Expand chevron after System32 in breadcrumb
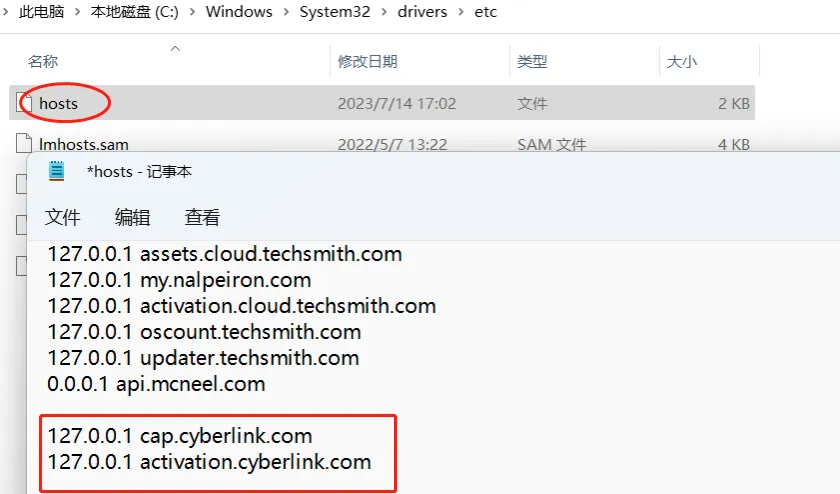This screenshot has width=840, height=494. pyautogui.click(x=384, y=12)
